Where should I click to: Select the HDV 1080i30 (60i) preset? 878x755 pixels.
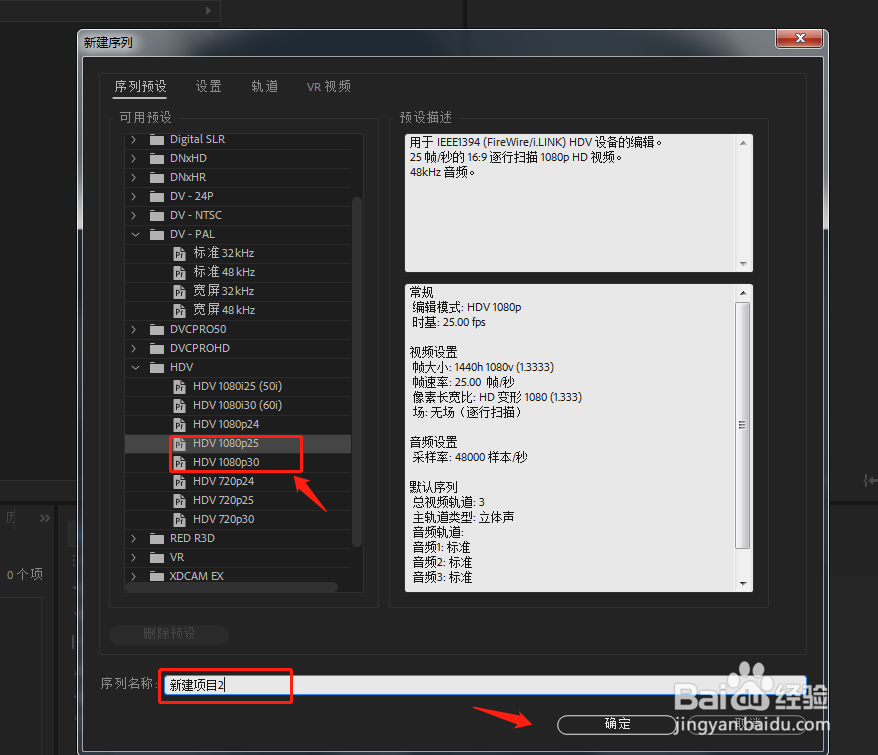click(x=235, y=405)
